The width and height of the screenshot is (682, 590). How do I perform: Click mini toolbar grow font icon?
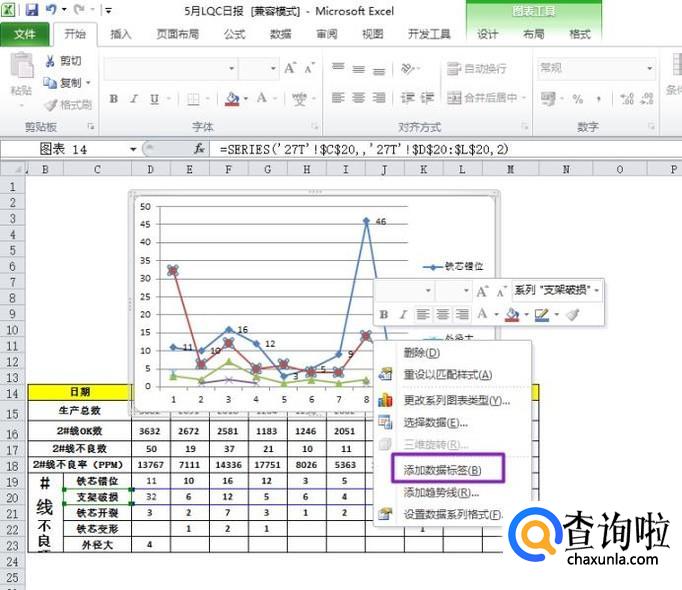481,291
